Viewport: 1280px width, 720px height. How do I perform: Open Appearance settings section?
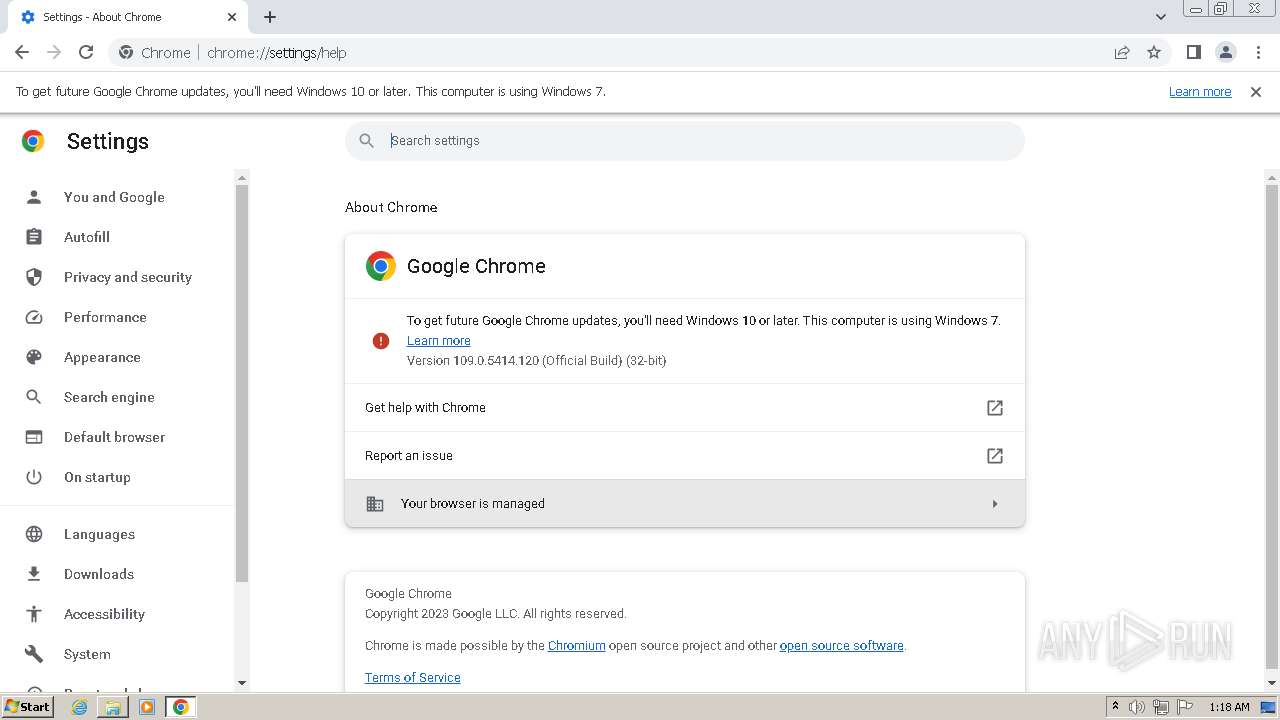pos(102,357)
